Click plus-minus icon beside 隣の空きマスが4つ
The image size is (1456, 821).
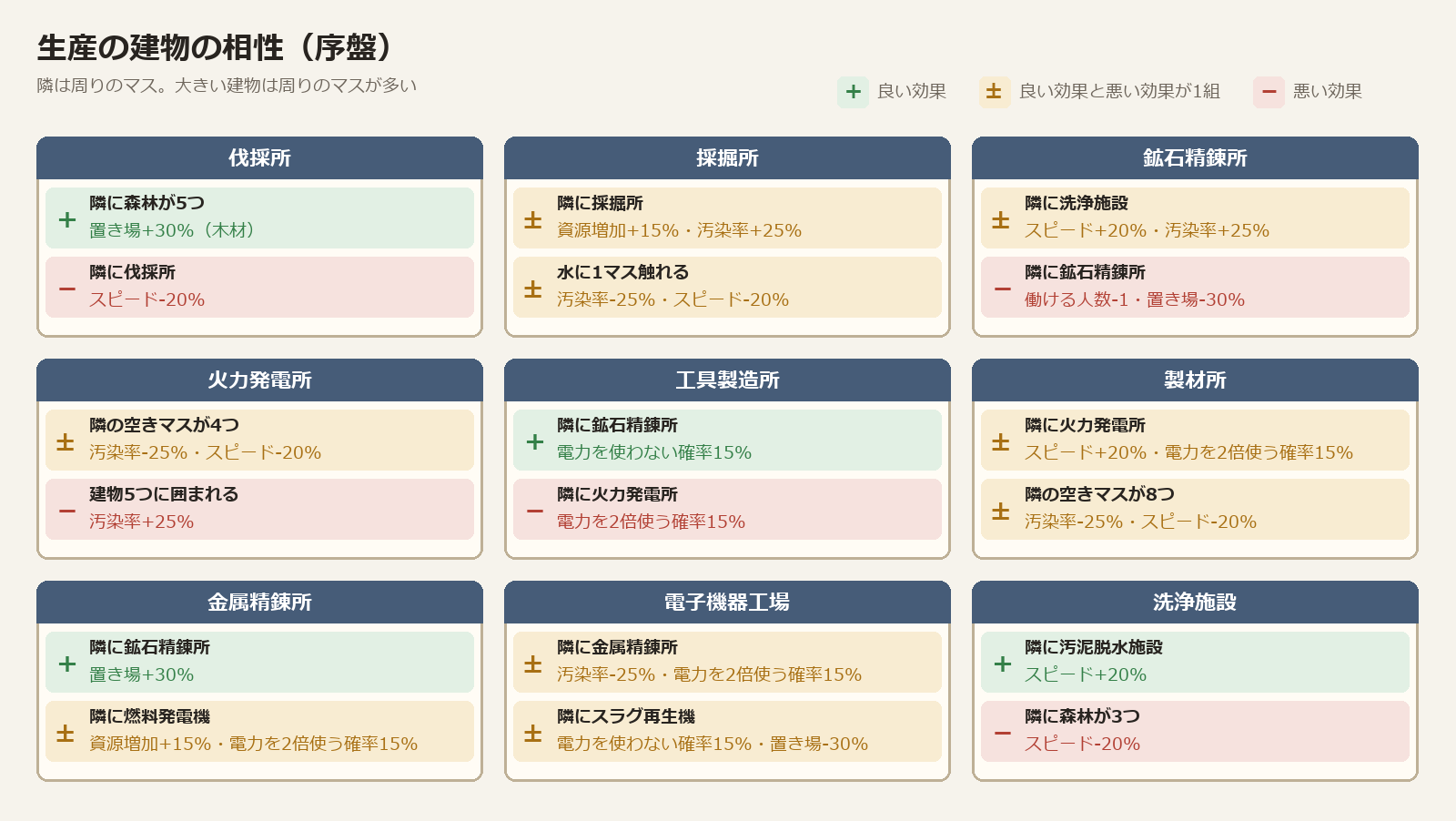66,441
